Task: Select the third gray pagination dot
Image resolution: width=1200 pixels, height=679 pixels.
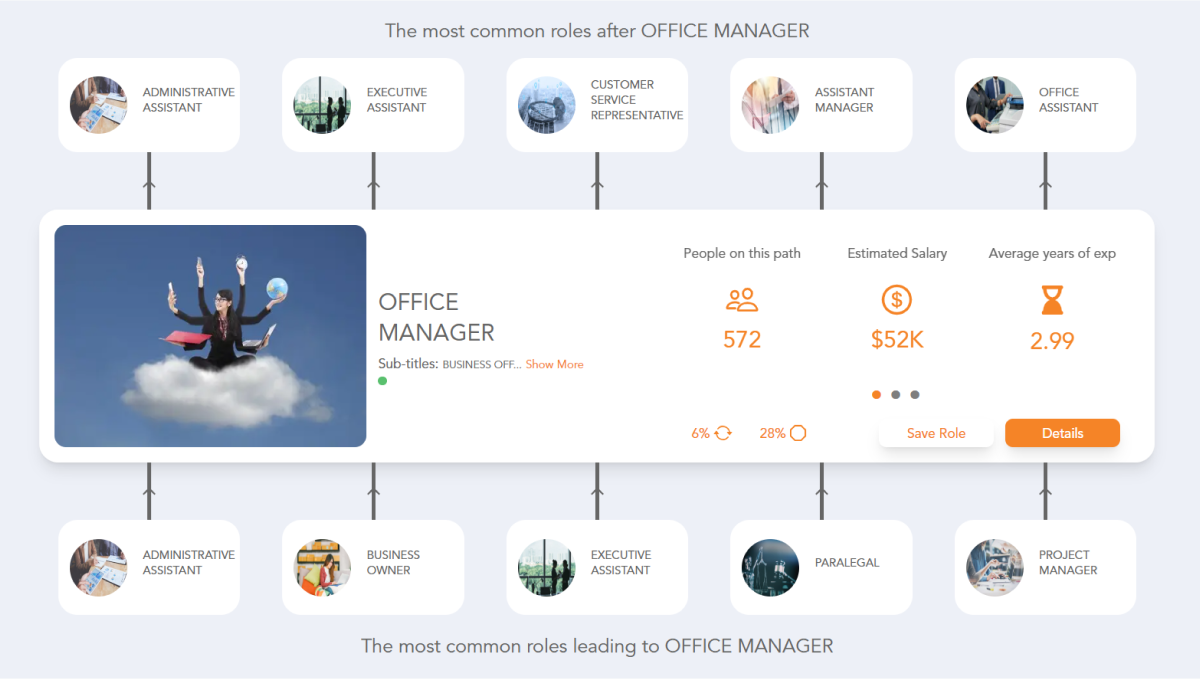Action: click(x=915, y=394)
